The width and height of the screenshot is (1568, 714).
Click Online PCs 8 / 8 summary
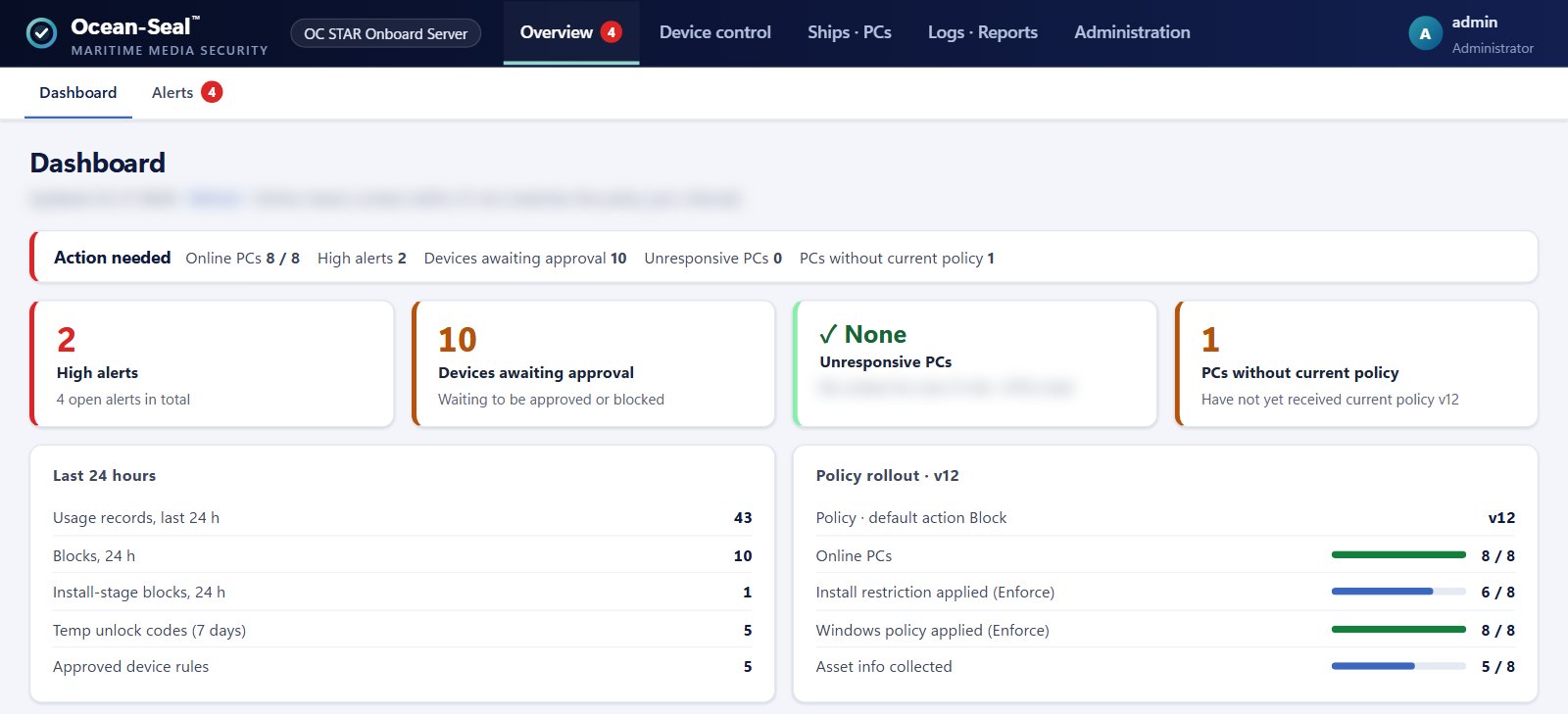pos(243,259)
